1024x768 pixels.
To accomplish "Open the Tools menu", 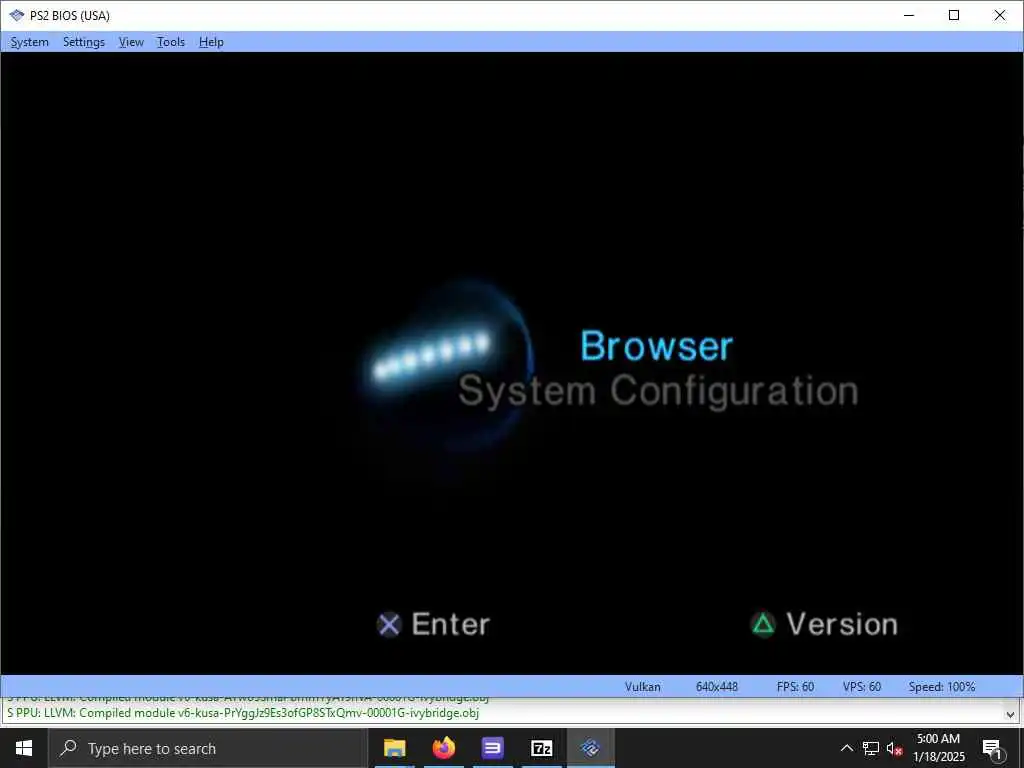I will (x=171, y=42).
